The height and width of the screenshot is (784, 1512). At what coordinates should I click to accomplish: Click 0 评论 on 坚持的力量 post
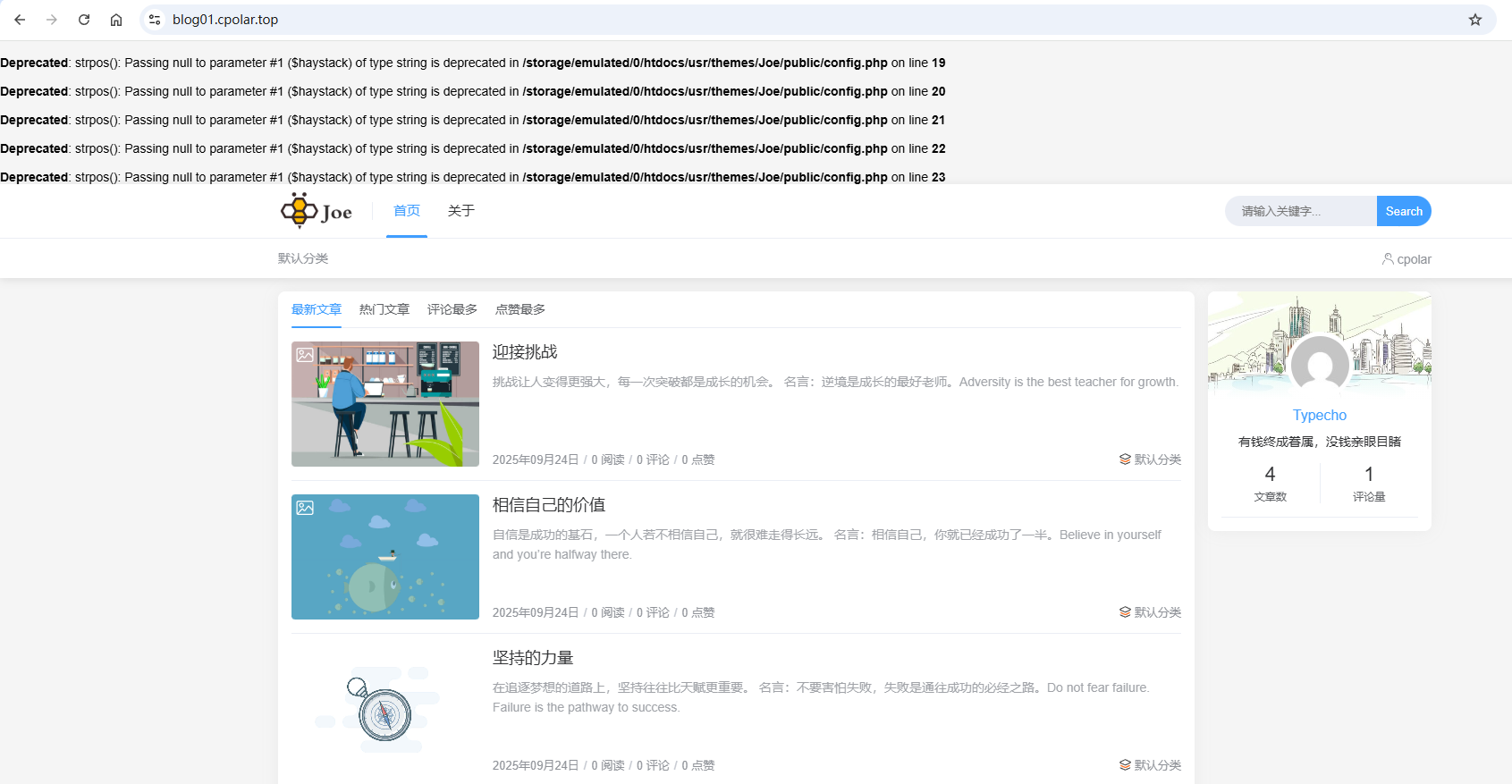653,765
